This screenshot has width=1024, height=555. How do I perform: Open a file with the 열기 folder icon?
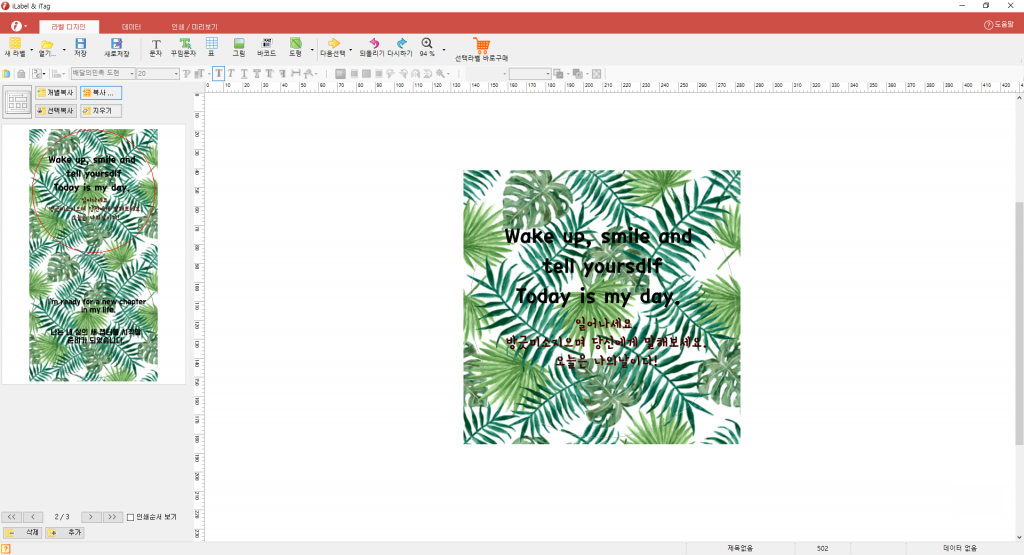tap(46, 47)
